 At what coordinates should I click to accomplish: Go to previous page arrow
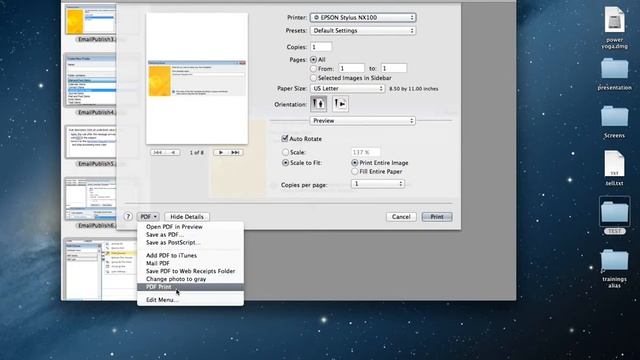click(x=173, y=152)
